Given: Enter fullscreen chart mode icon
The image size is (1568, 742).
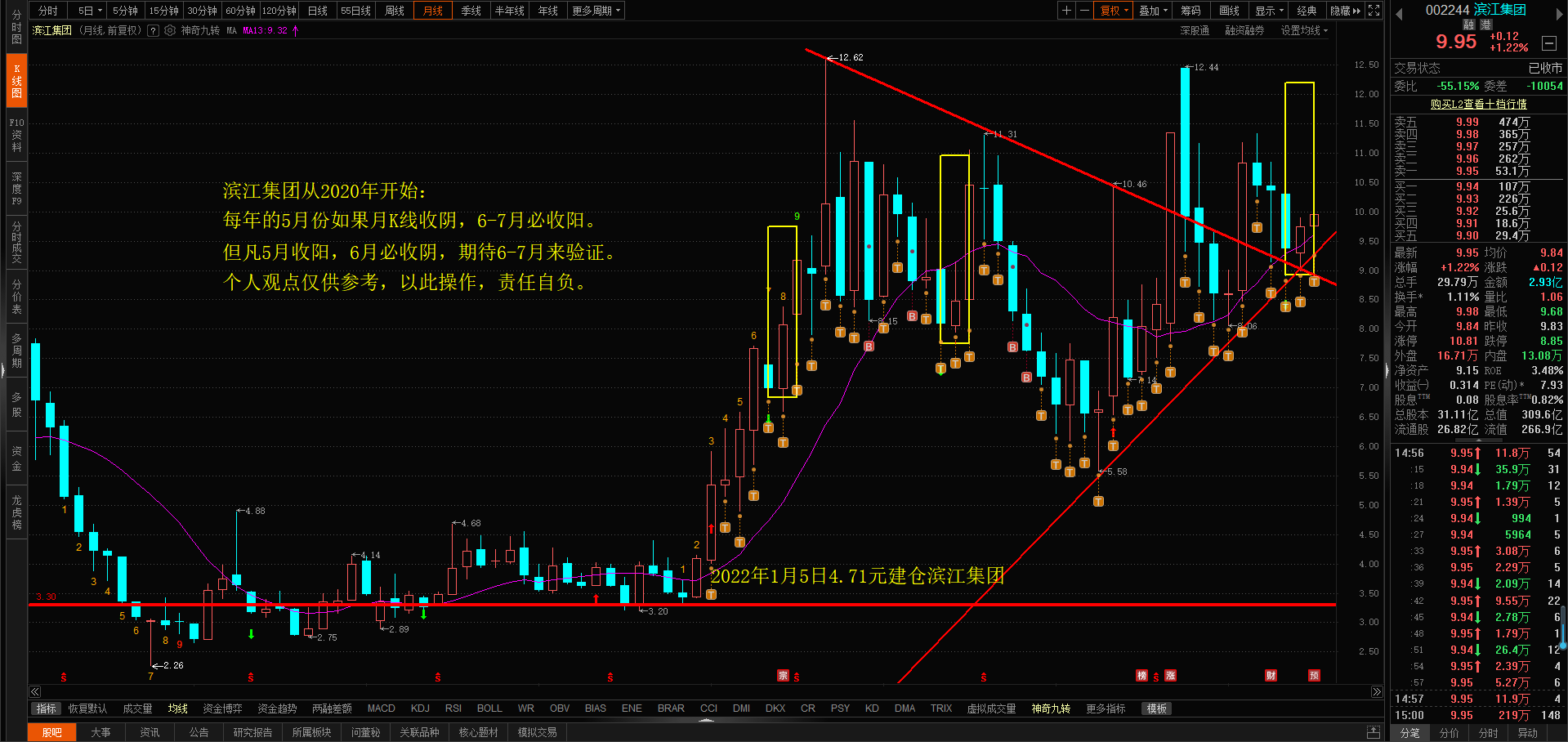Looking at the screenshot, I should tap(1374, 11).
